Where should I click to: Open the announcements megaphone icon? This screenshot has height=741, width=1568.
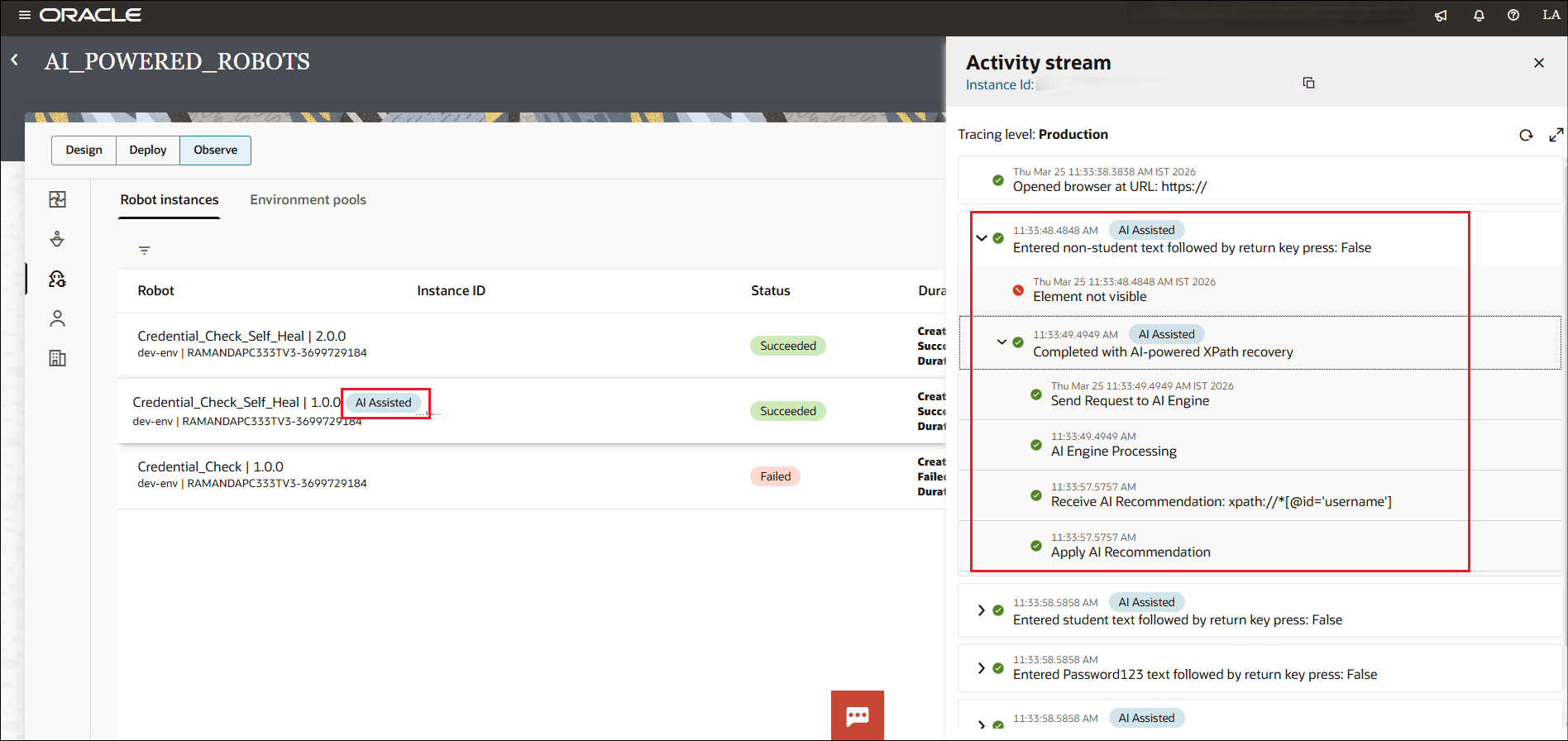[x=1441, y=15]
